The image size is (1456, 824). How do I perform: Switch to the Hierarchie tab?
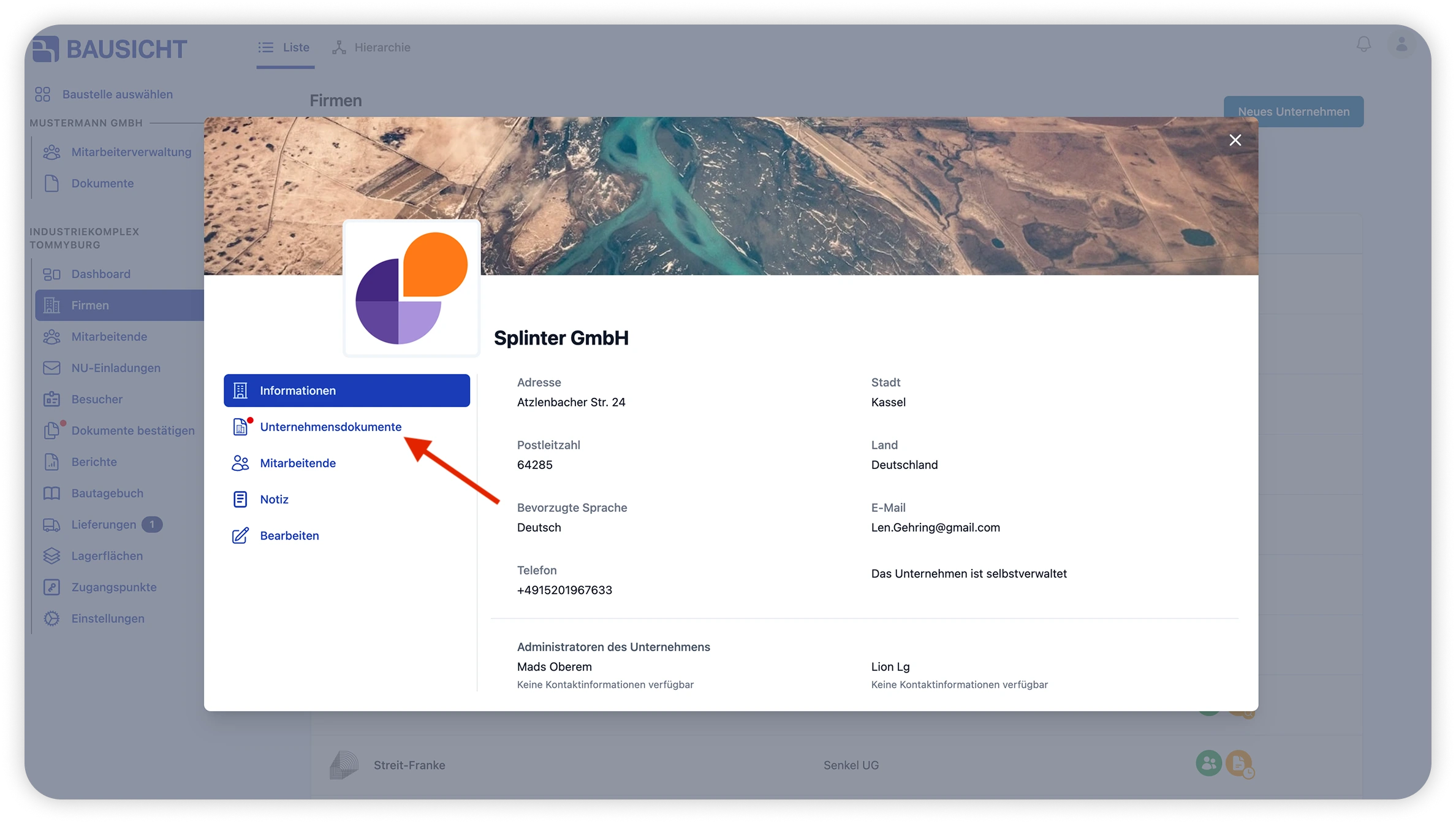371,47
